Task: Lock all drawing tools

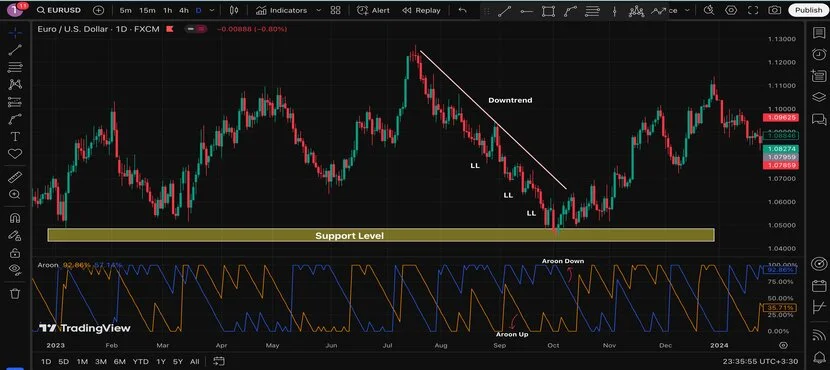Action: pyautogui.click(x=15, y=252)
